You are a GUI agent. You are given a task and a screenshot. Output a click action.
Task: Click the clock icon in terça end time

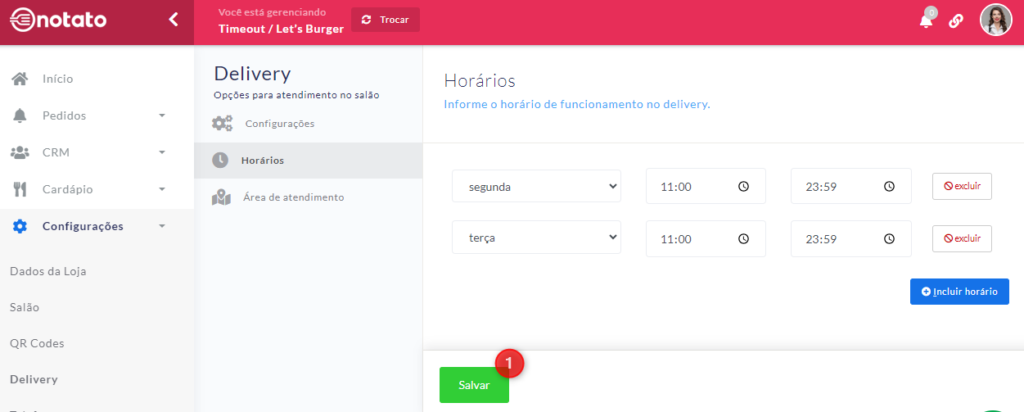889,239
